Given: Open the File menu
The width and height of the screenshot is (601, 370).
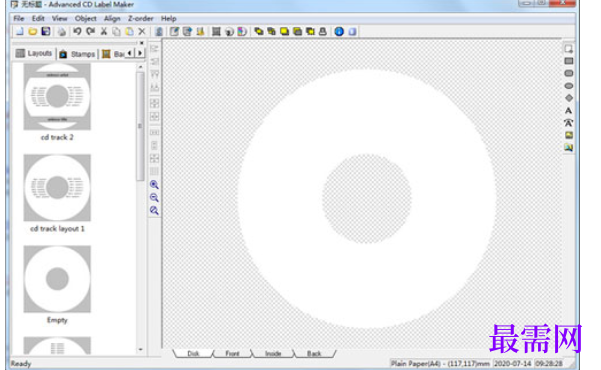Looking at the screenshot, I should click(18, 18).
